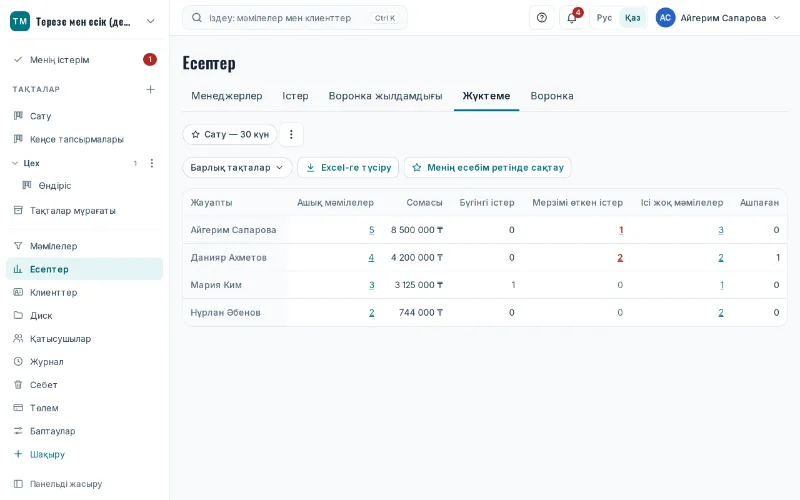Open Цех folder three-dot menu
This screenshot has height=500, width=800.
152,163
